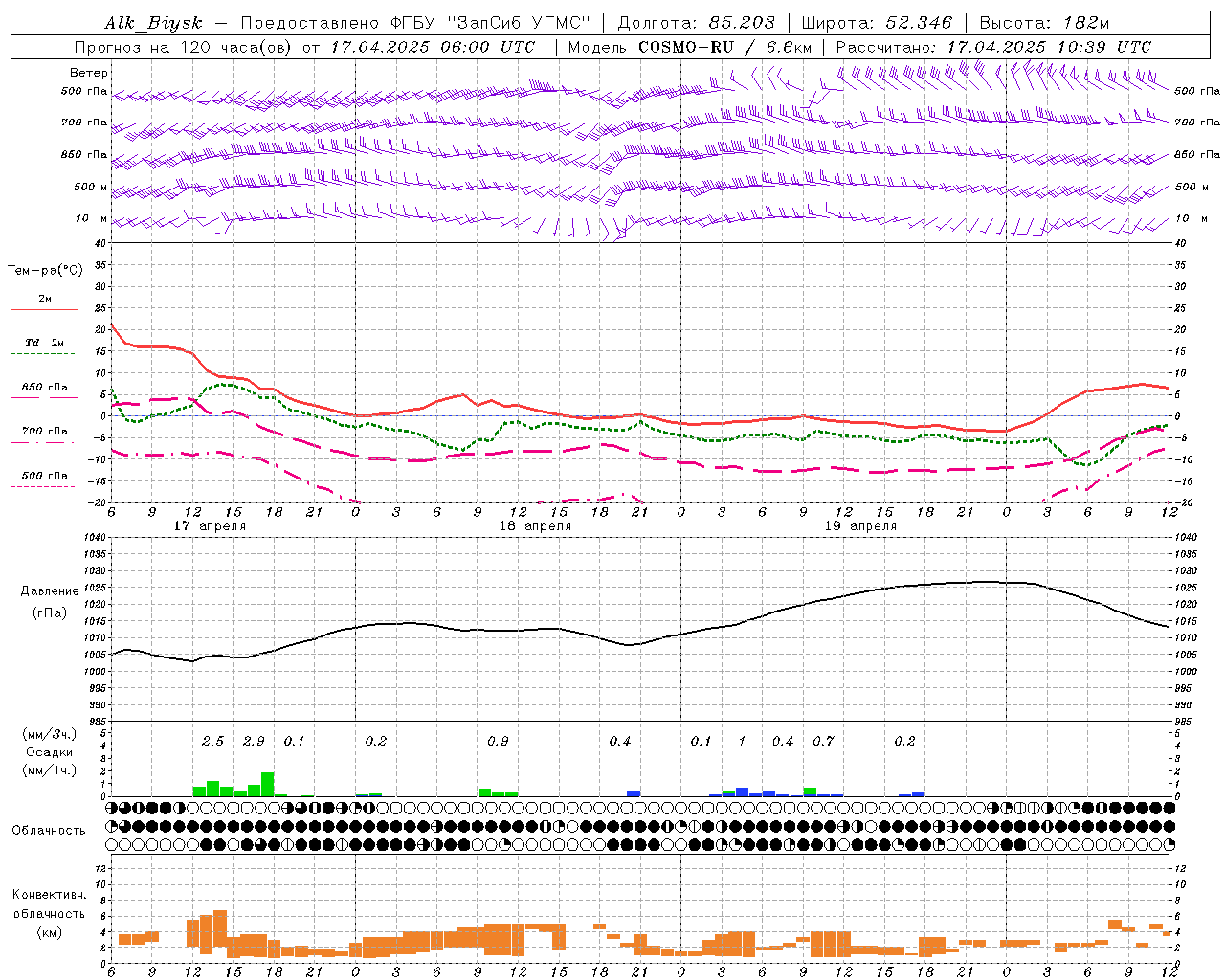The width and height of the screenshot is (1225, 980).
Task: Click the solid red line sample under '2м' legend
Action: [x=45, y=310]
